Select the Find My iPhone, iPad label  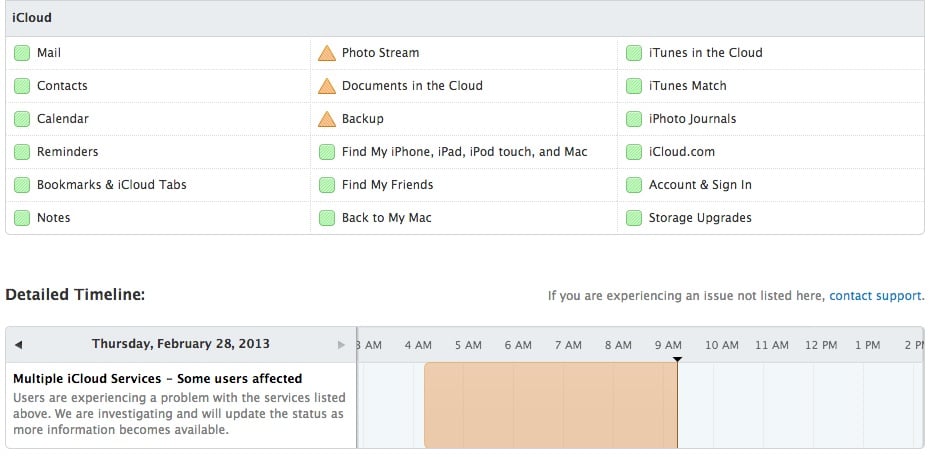[x=464, y=152]
